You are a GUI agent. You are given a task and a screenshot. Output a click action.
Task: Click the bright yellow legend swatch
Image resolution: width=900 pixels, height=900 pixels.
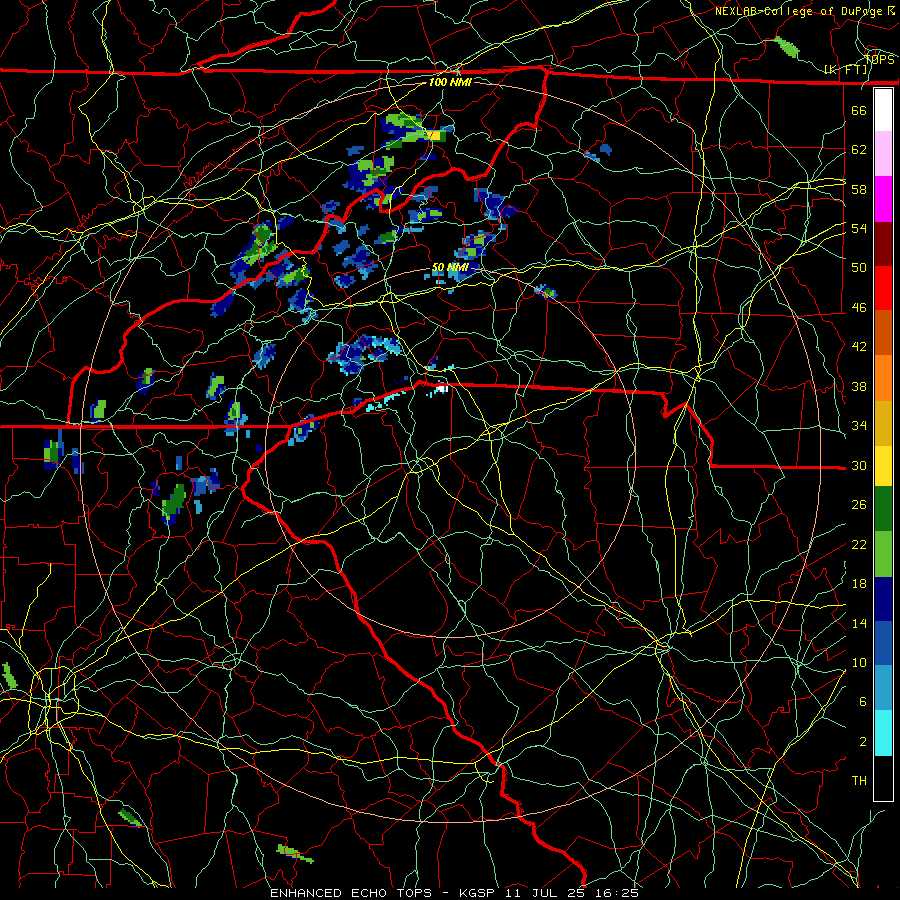click(883, 466)
